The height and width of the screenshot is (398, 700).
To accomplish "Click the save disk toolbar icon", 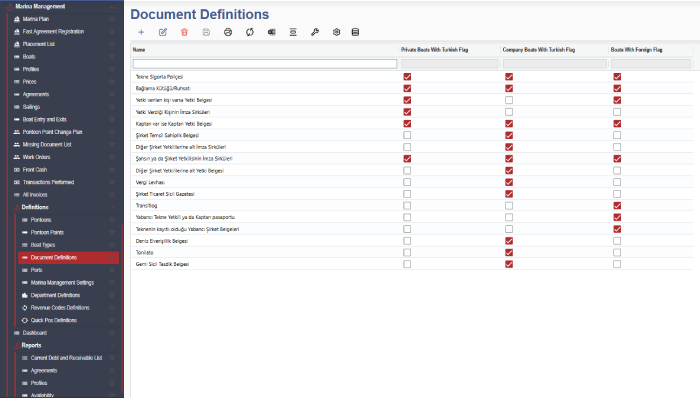I will (x=206, y=32).
